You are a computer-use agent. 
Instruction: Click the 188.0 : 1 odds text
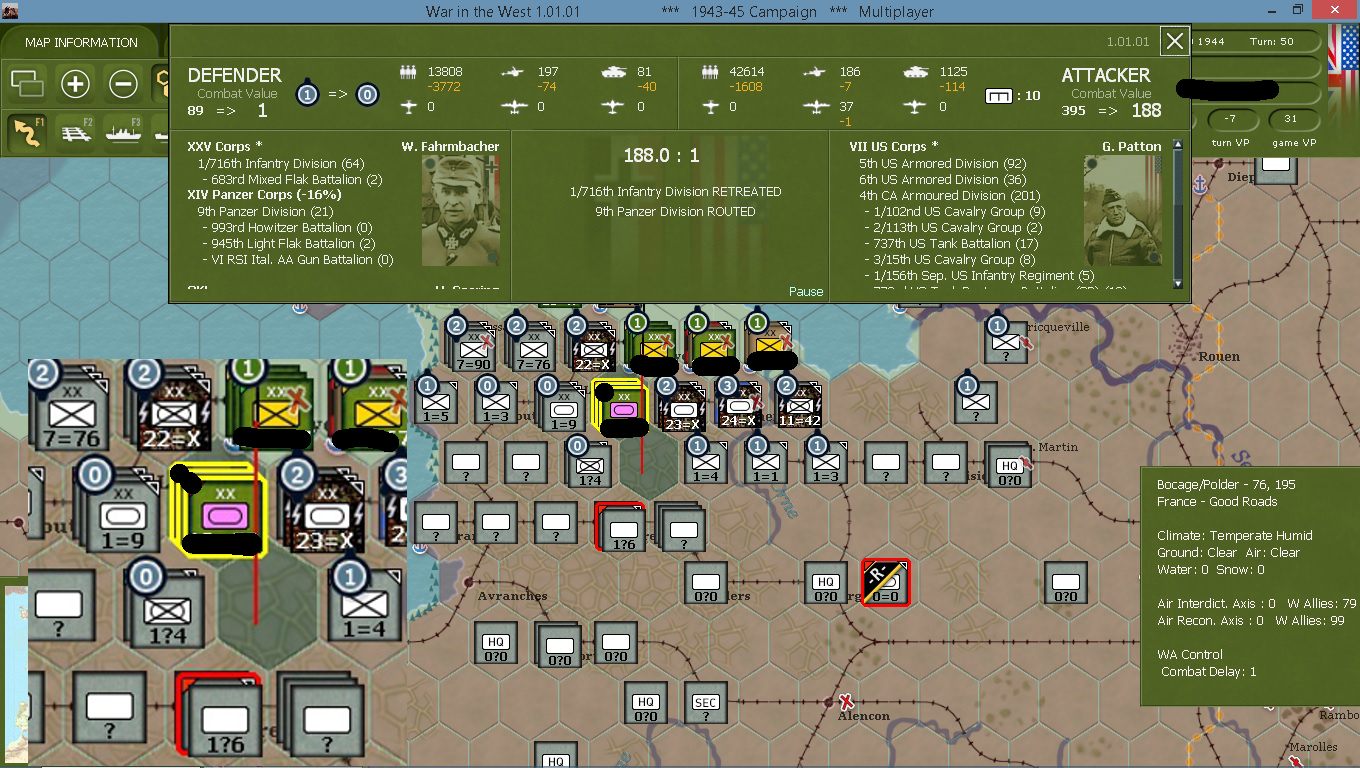660,156
